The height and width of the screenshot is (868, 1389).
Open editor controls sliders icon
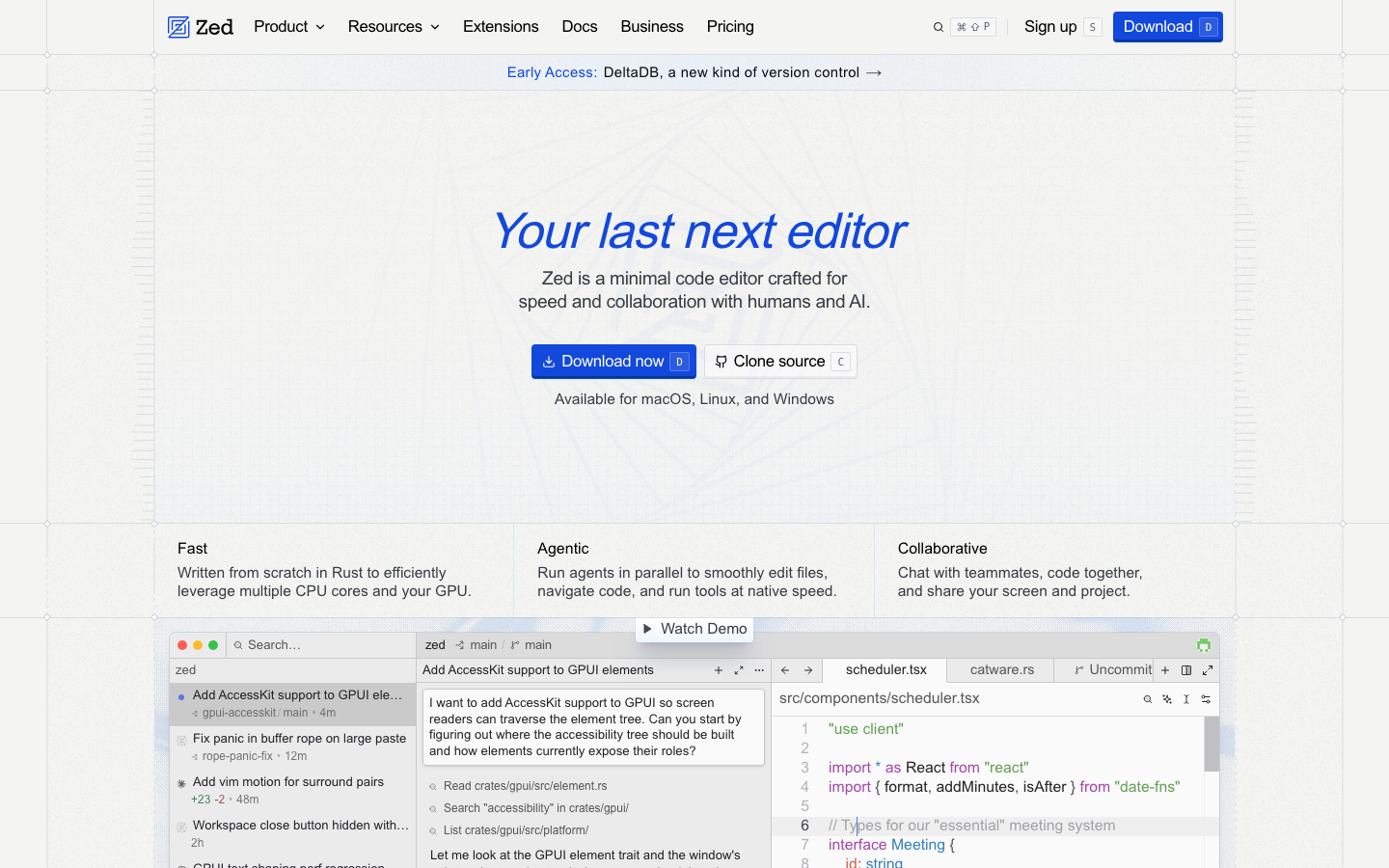[1206, 699]
